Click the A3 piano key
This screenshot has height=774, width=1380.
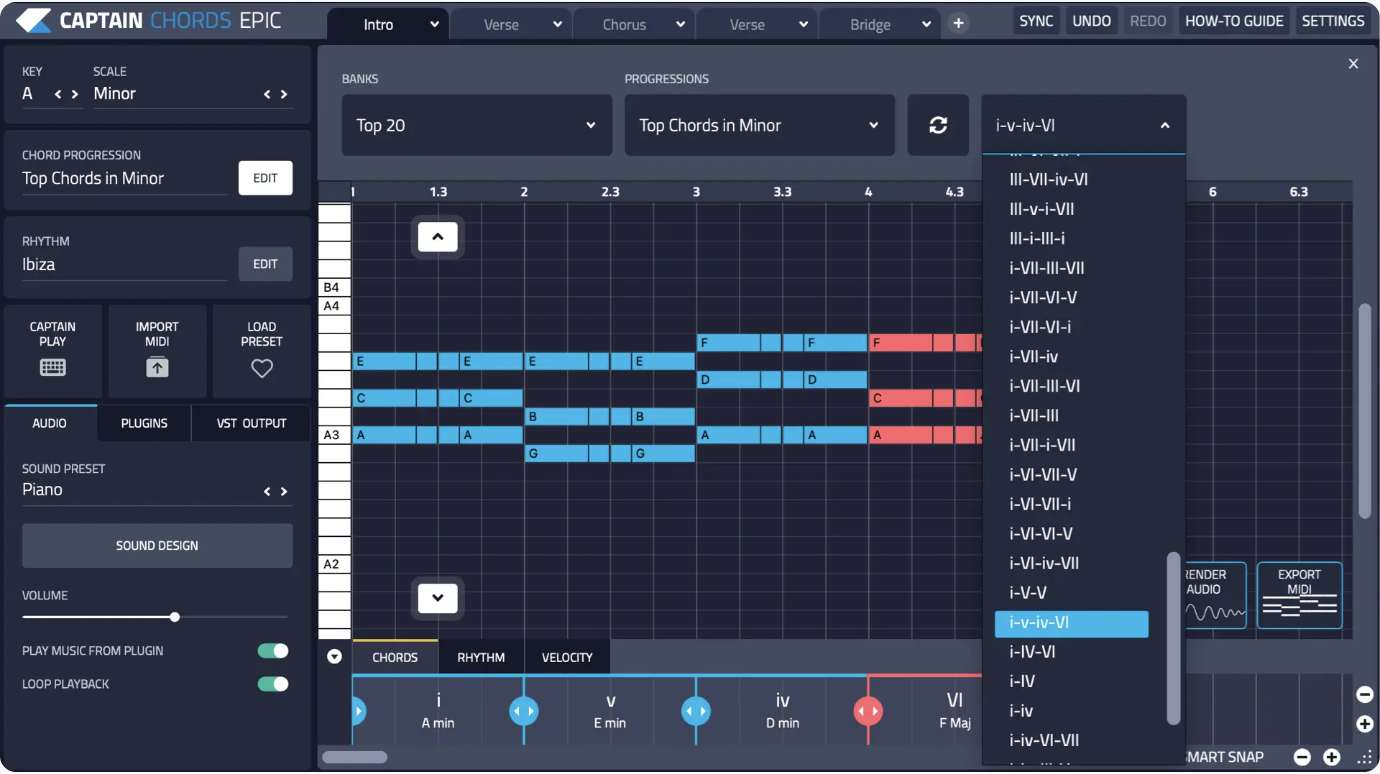335,435
